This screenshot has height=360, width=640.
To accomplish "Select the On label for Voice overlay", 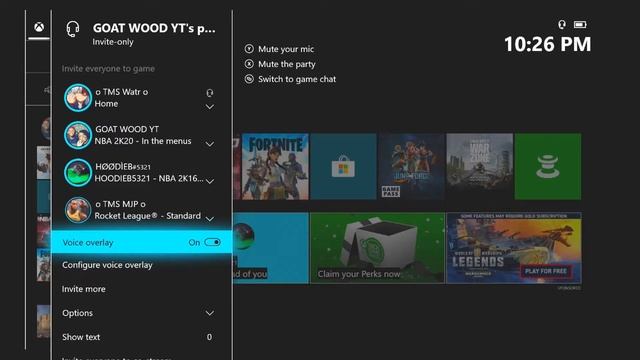I will [194, 242].
